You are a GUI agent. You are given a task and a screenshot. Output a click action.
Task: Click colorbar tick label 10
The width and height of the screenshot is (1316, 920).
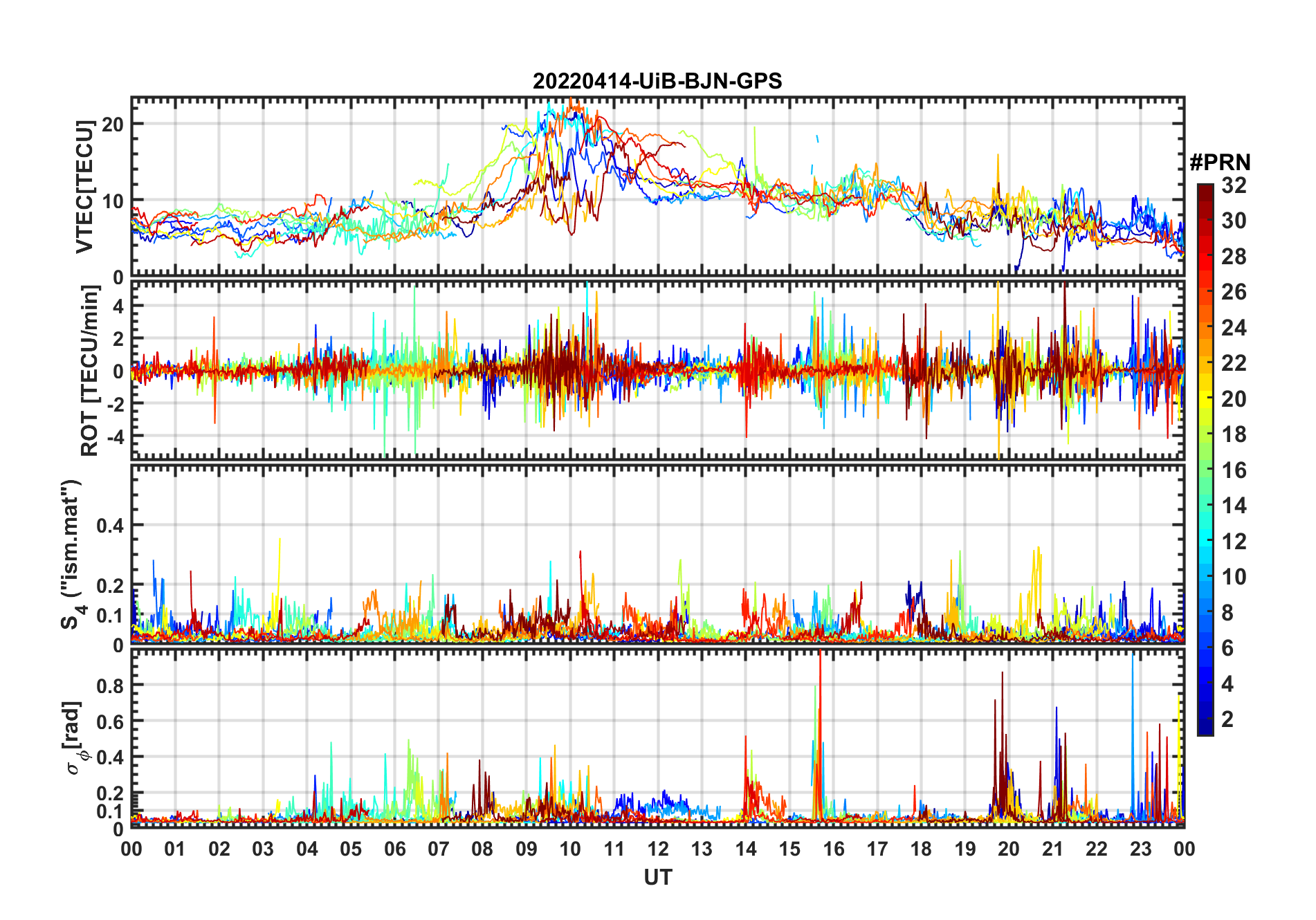pyautogui.click(x=1234, y=577)
